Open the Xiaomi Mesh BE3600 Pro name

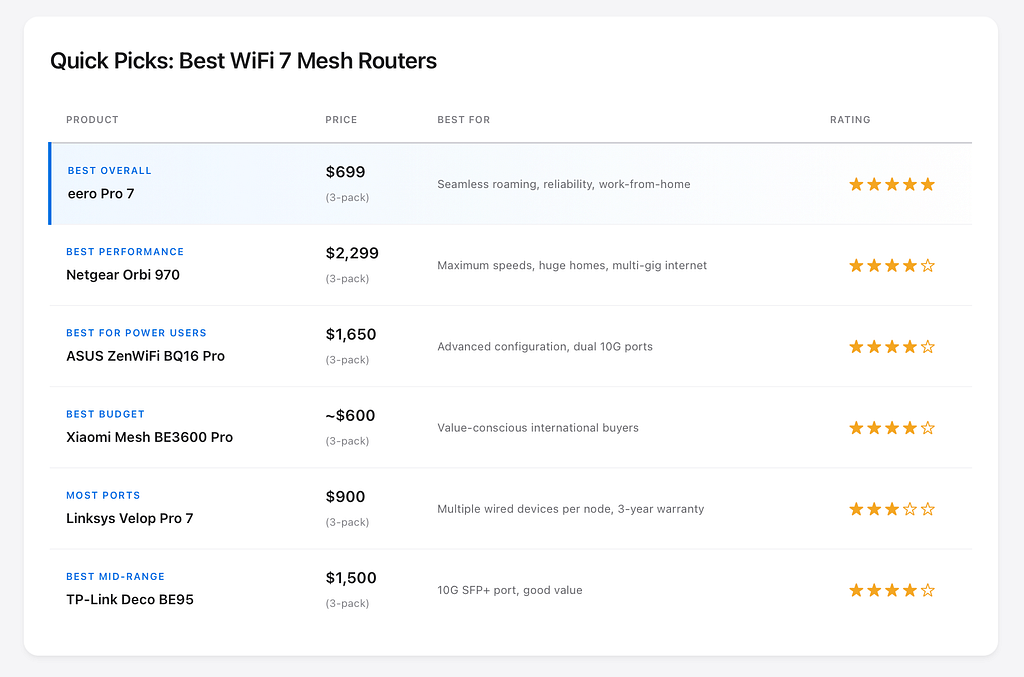[x=150, y=437]
